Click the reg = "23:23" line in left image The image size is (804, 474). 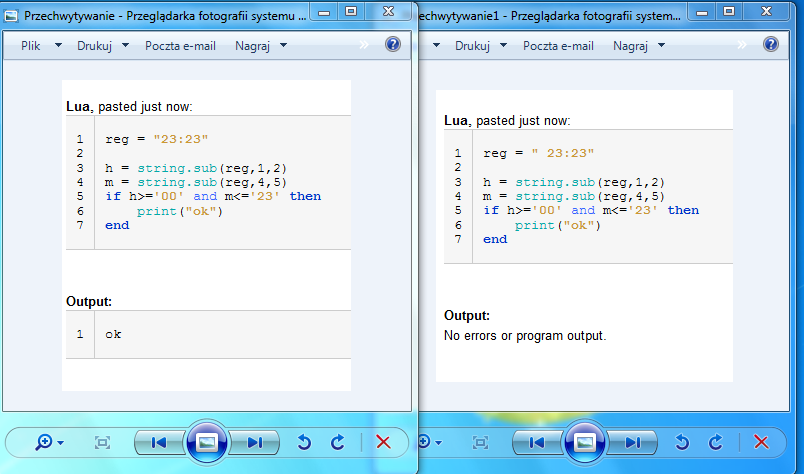coord(156,139)
